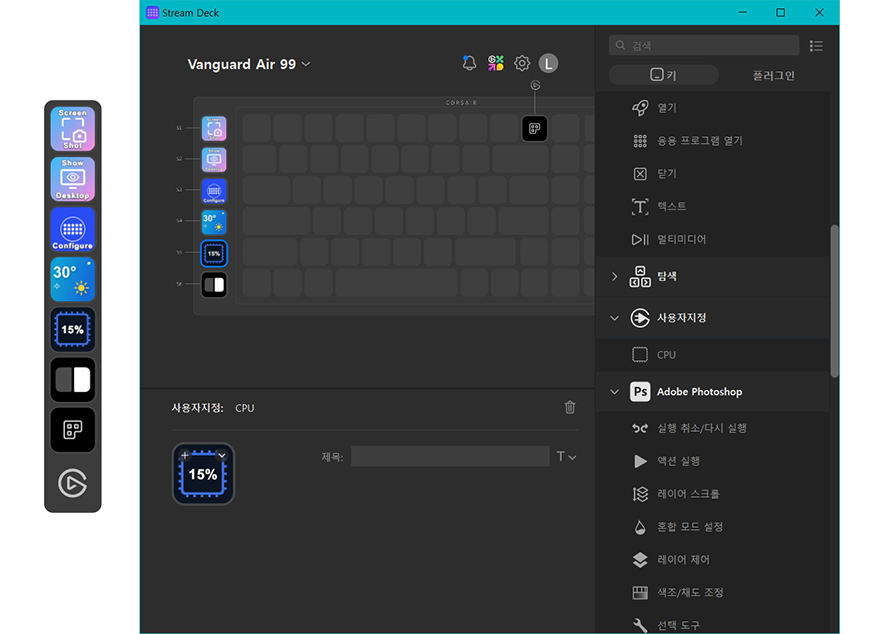Select the 응용 프로그램 열기 action
Viewport: 880px width, 634px height.
[713, 141]
